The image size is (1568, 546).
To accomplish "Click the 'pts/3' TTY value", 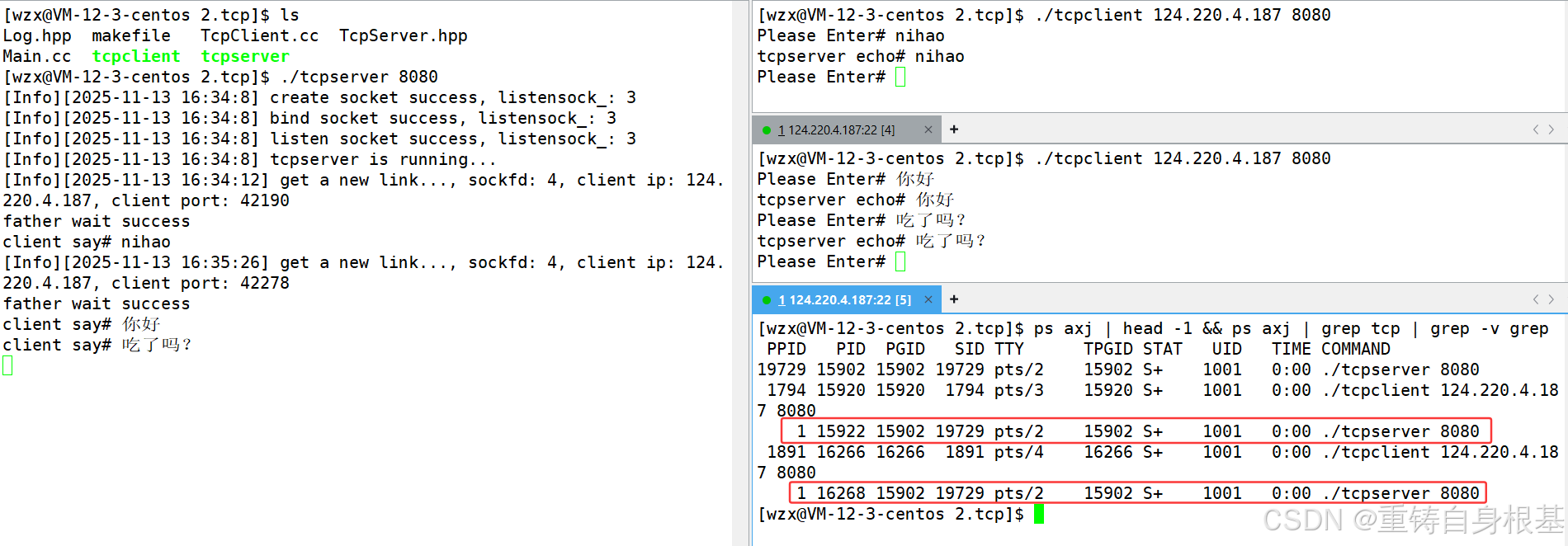I will (1019, 390).
